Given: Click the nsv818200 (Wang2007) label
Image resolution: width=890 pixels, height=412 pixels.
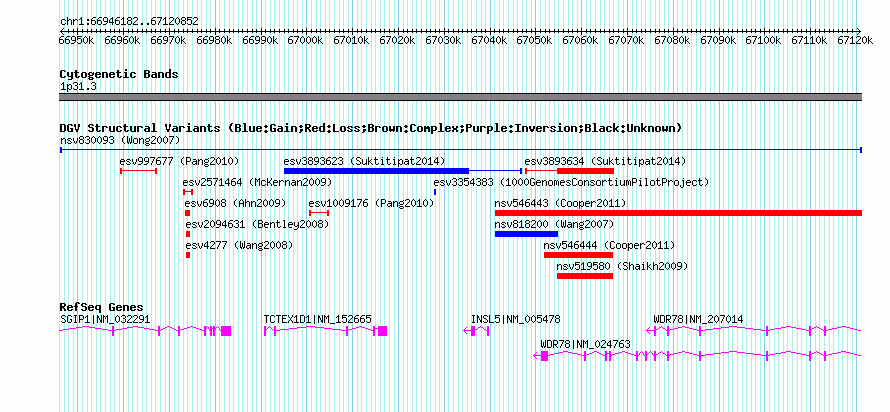Looking at the screenshot, I should [554, 225].
